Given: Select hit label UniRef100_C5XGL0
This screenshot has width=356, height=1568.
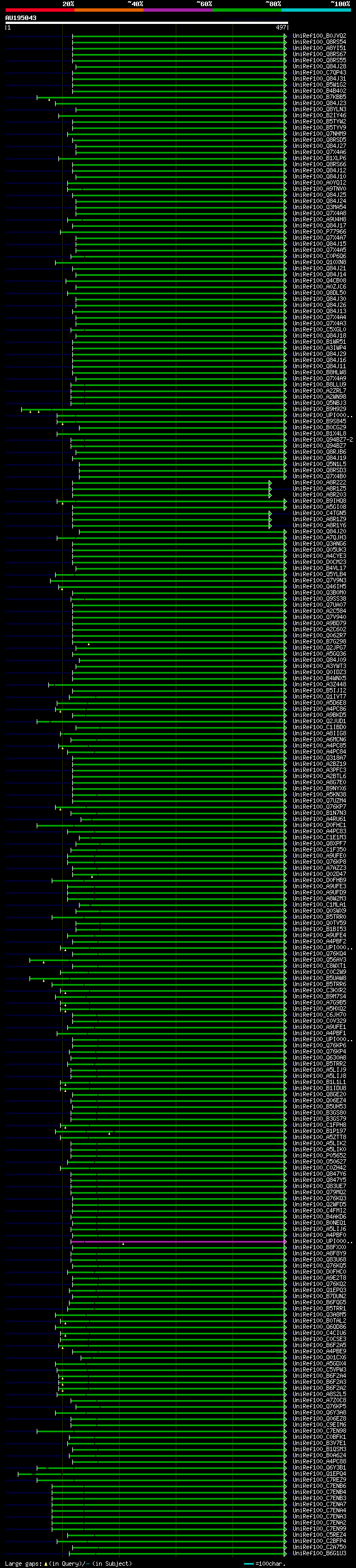Looking at the screenshot, I should pos(319,329).
